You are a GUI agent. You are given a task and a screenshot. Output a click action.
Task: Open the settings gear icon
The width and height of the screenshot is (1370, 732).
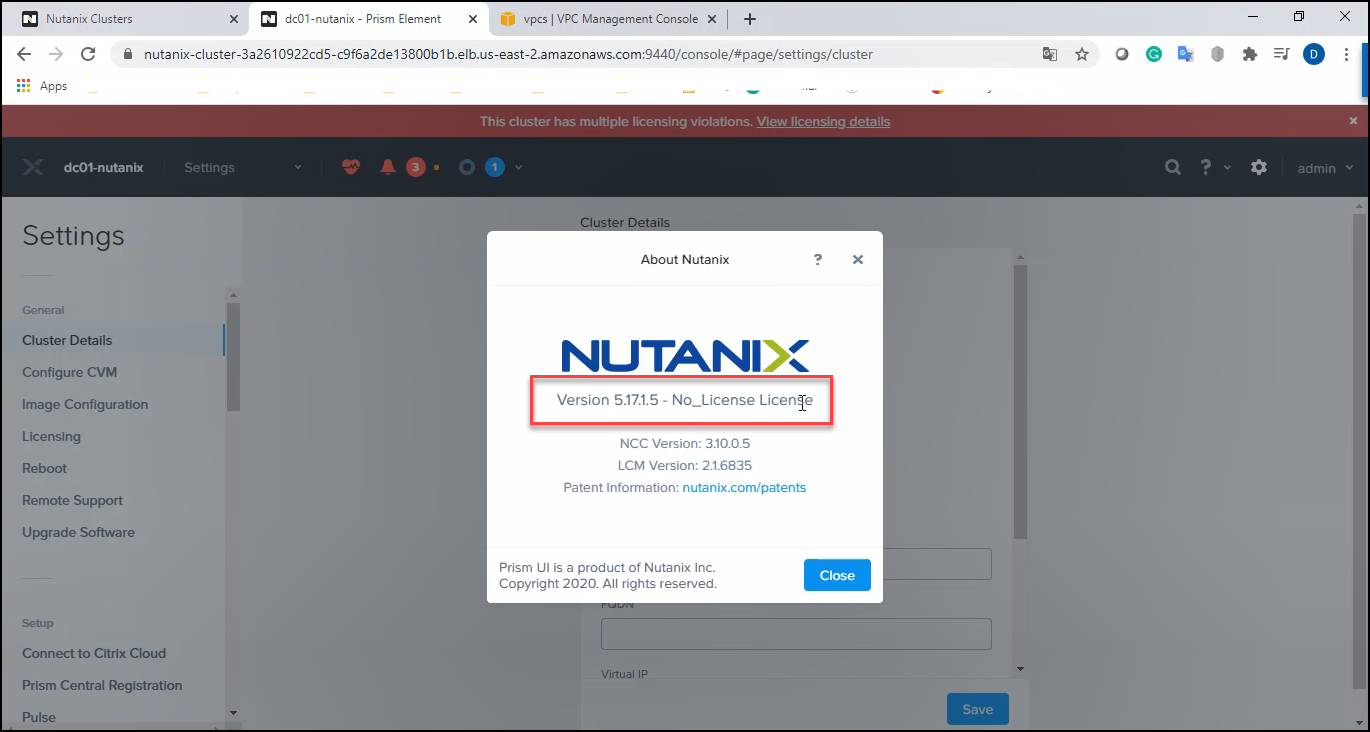click(1259, 168)
